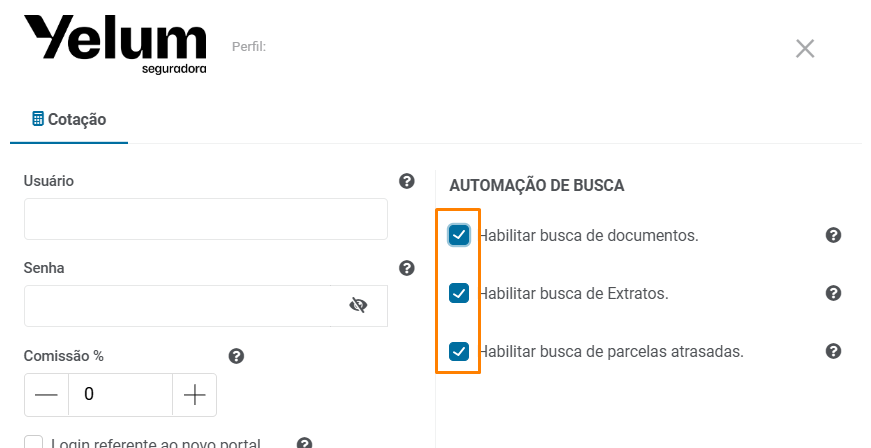
Task: Decrease commission with the minus button
Action: 46,395
